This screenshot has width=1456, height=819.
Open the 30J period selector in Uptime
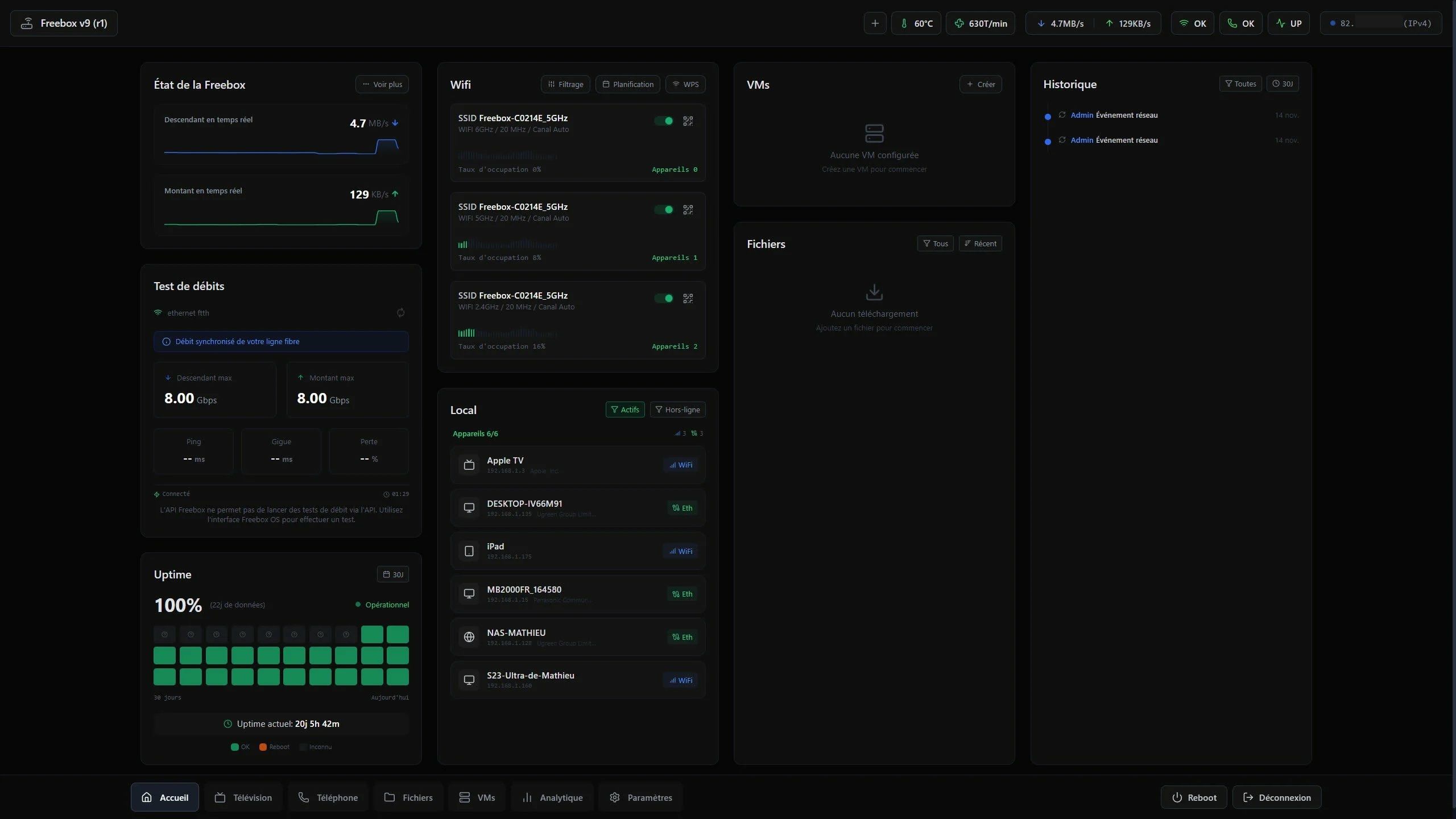(392, 574)
